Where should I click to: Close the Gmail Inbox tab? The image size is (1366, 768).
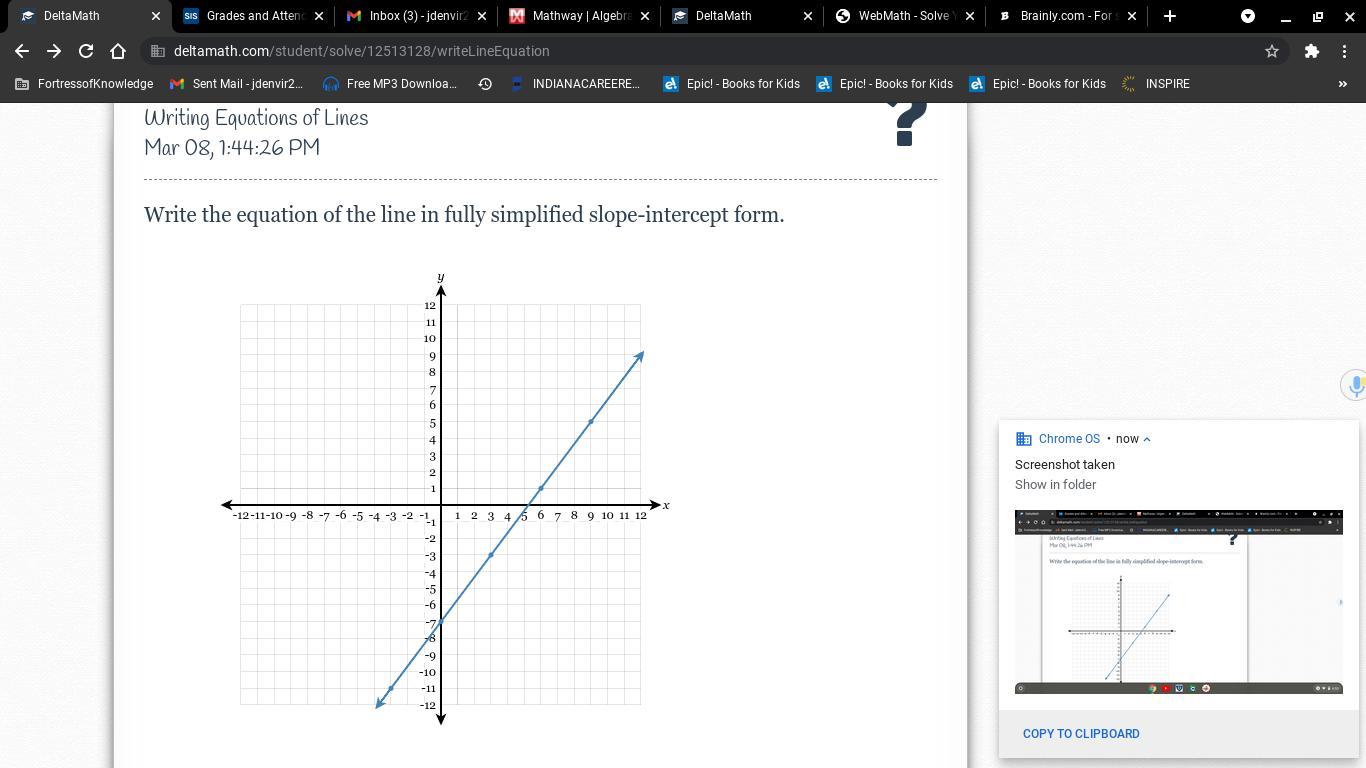coord(482,16)
